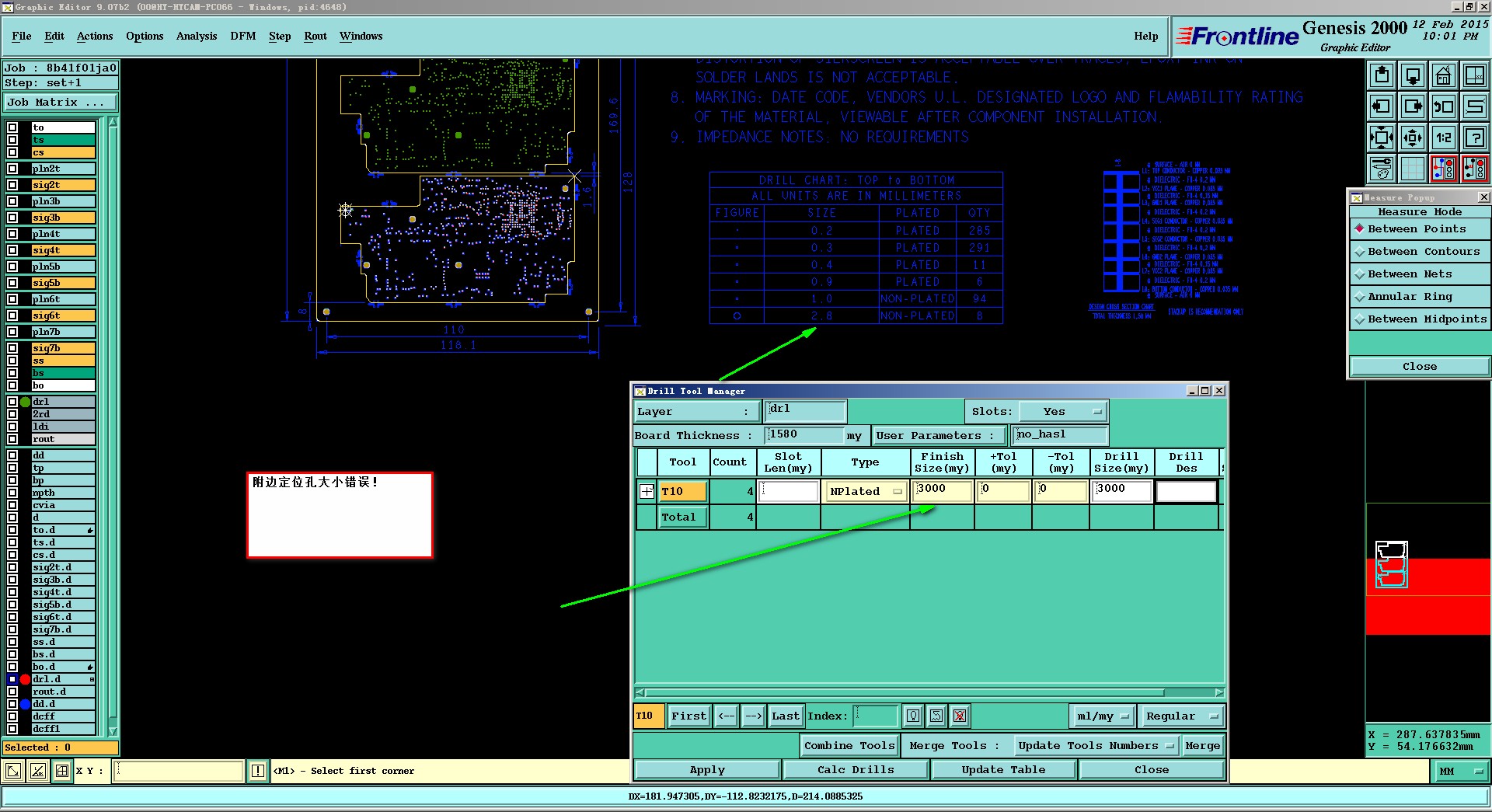Viewport: 1492px width, 812px height.
Task: Click Update Table button
Action: (1003, 770)
